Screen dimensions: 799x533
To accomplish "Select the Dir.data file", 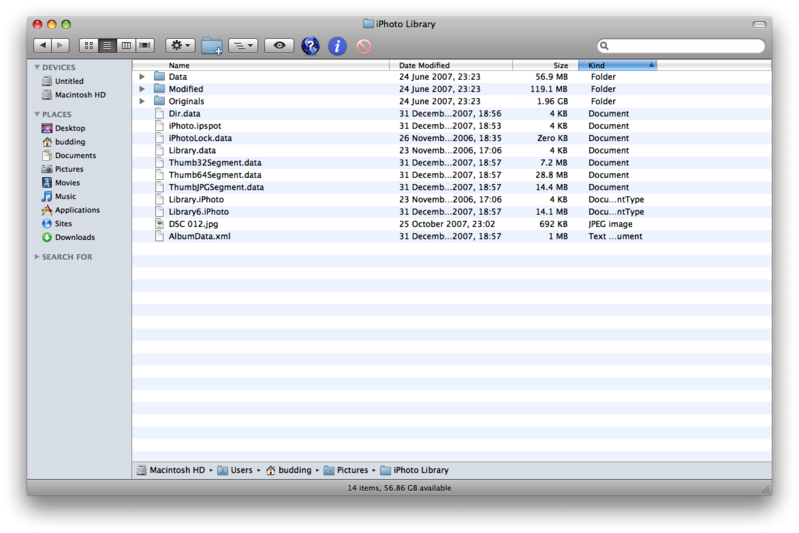I will (451, 114).
